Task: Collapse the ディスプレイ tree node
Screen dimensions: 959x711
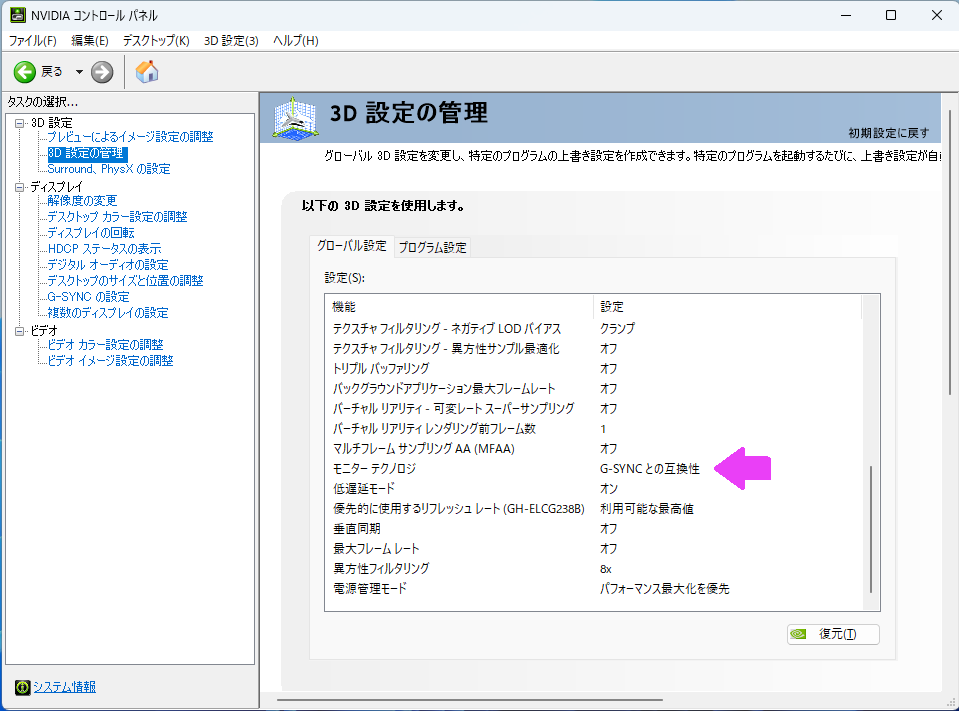Action: pyautogui.click(x=20, y=187)
